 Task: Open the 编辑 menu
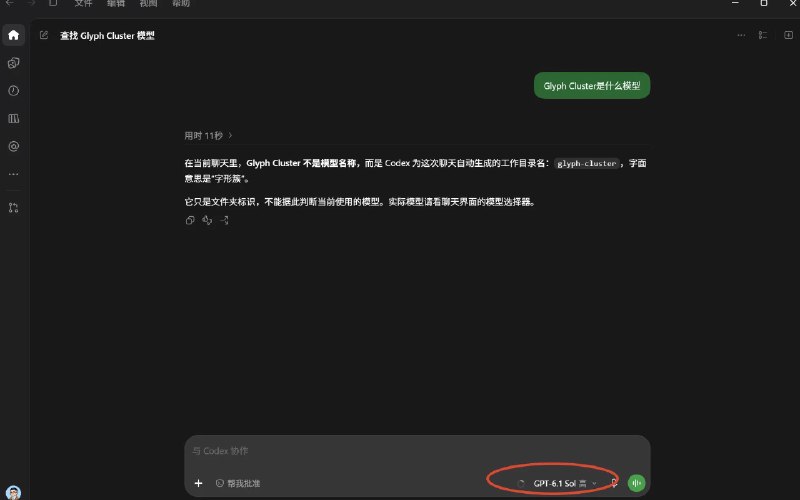coord(116,3)
